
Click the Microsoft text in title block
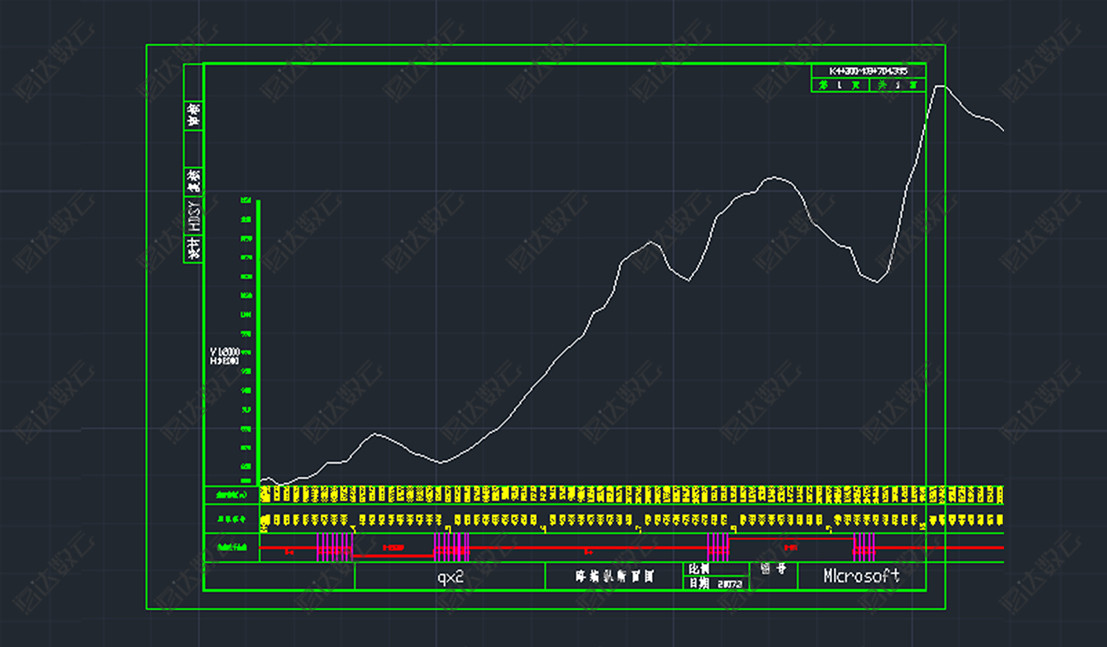pyautogui.click(x=861, y=576)
